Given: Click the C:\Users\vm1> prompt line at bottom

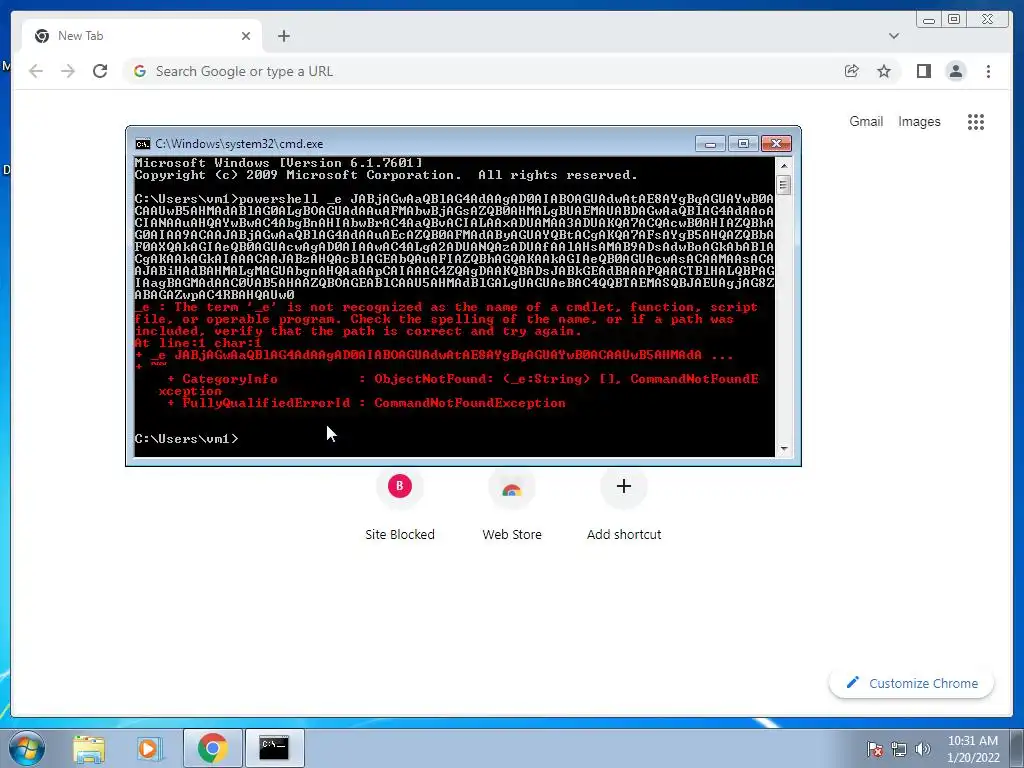Looking at the screenshot, I should (187, 439).
